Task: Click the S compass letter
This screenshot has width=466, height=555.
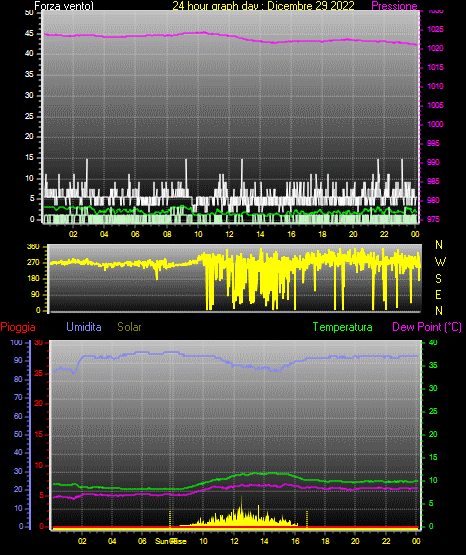Action: pos(438,279)
